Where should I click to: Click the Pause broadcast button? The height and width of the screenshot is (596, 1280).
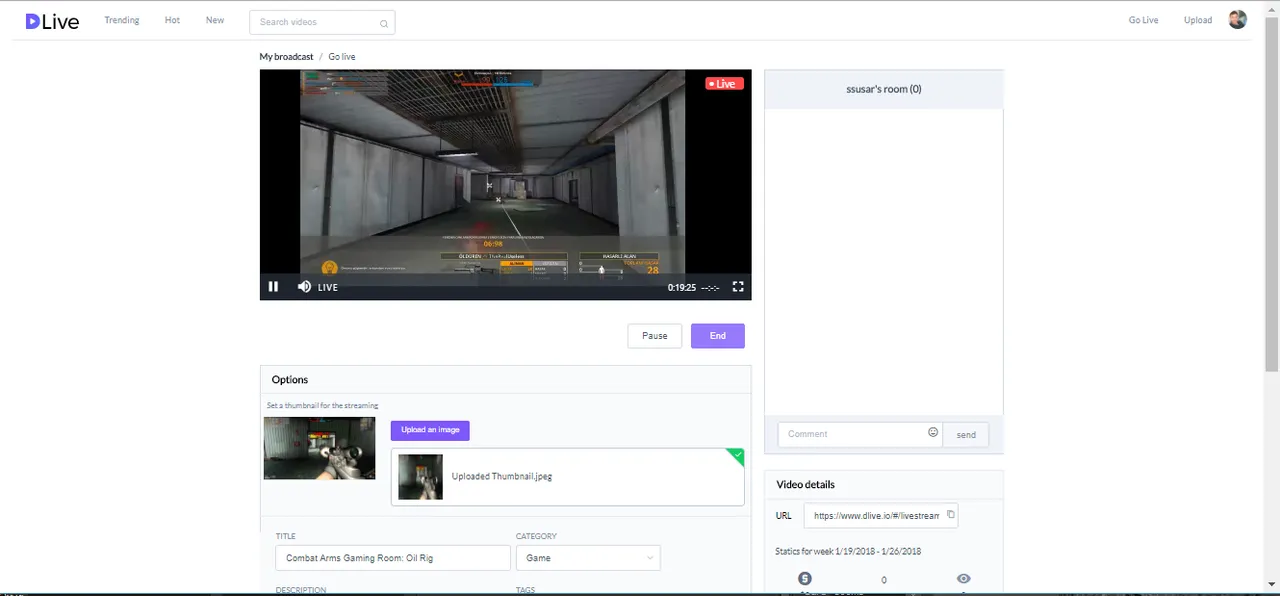tap(655, 336)
